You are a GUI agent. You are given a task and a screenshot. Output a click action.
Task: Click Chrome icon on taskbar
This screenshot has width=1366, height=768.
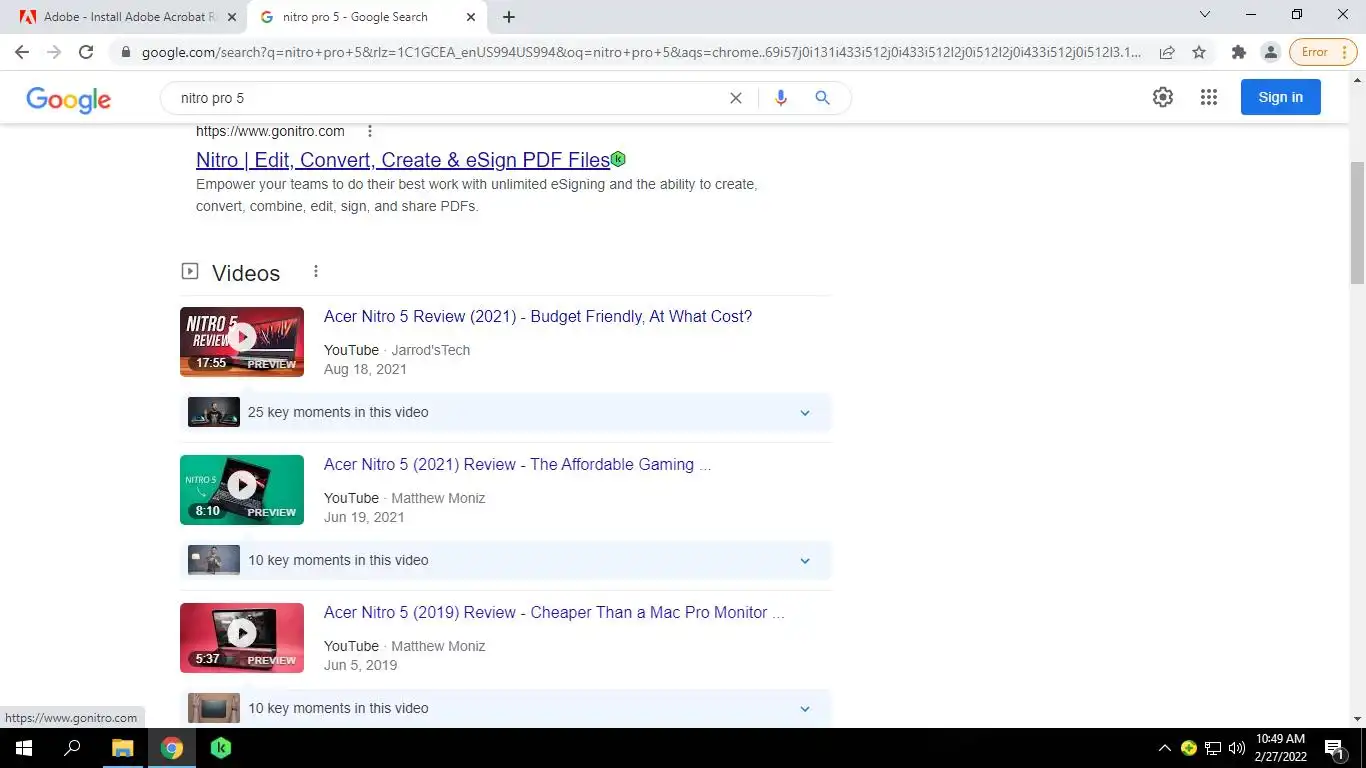(172, 748)
